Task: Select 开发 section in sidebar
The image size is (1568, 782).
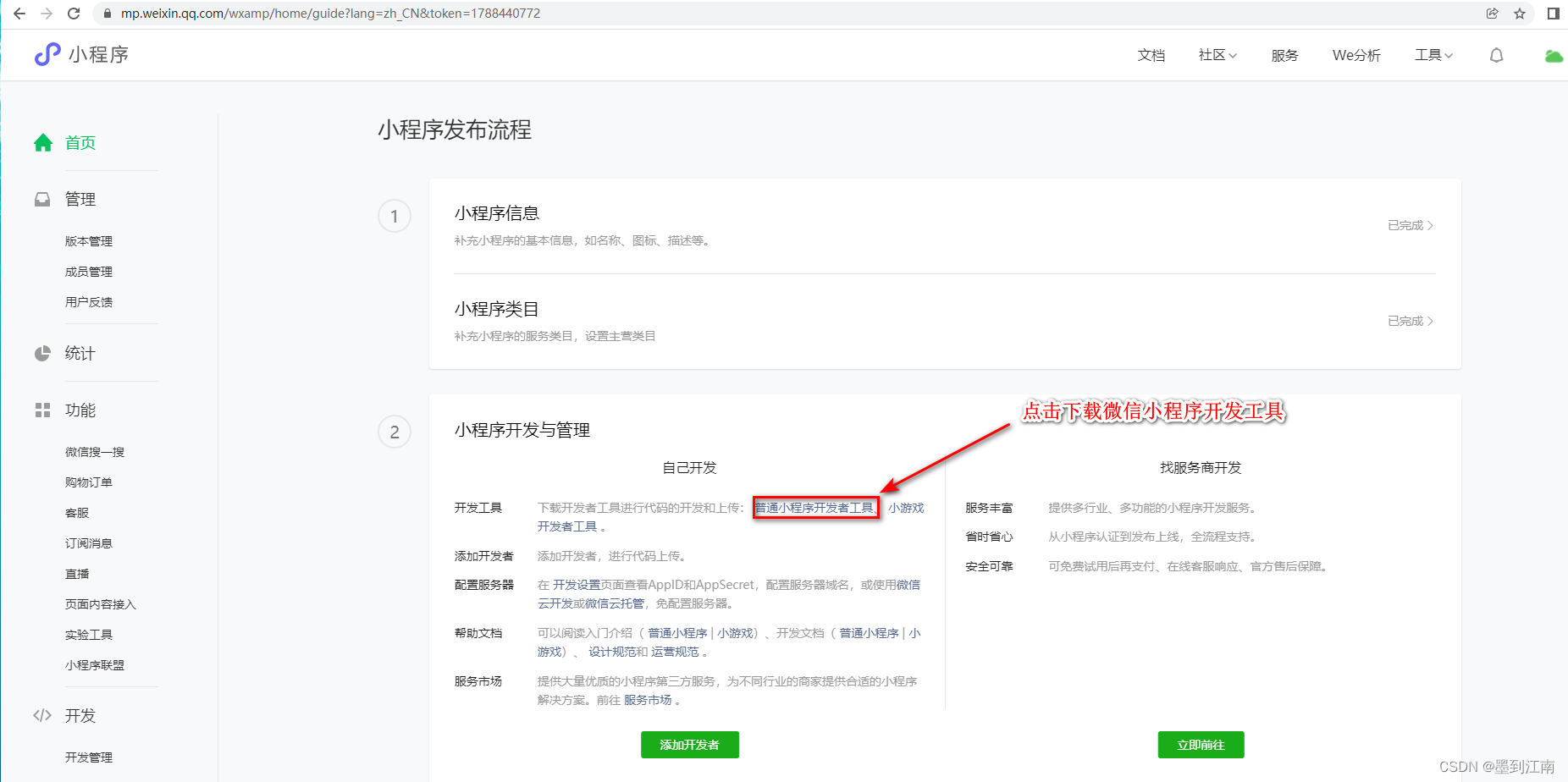Action: [80, 715]
